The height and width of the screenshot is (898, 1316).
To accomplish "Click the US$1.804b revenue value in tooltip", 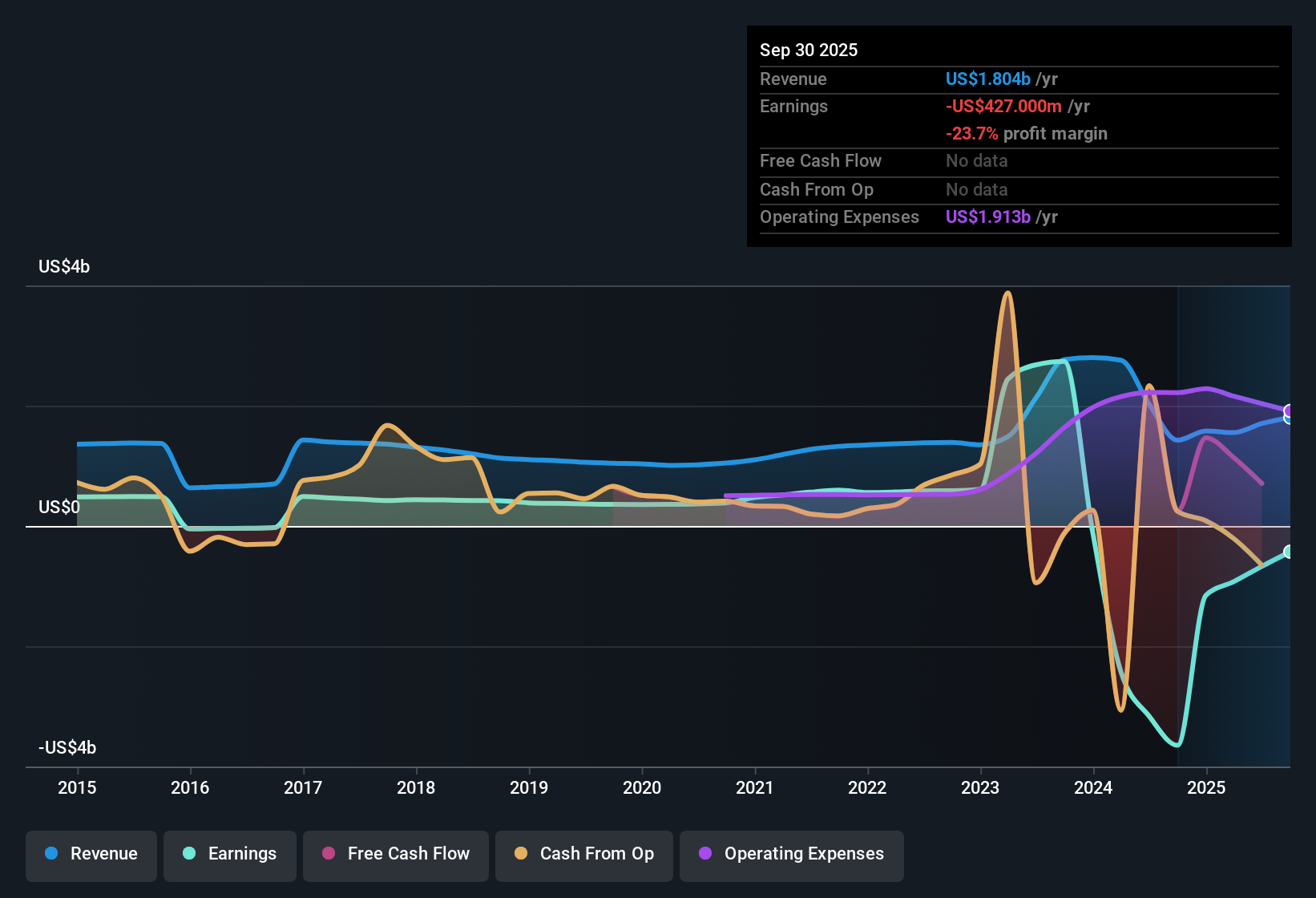I will pyautogui.click(x=987, y=79).
